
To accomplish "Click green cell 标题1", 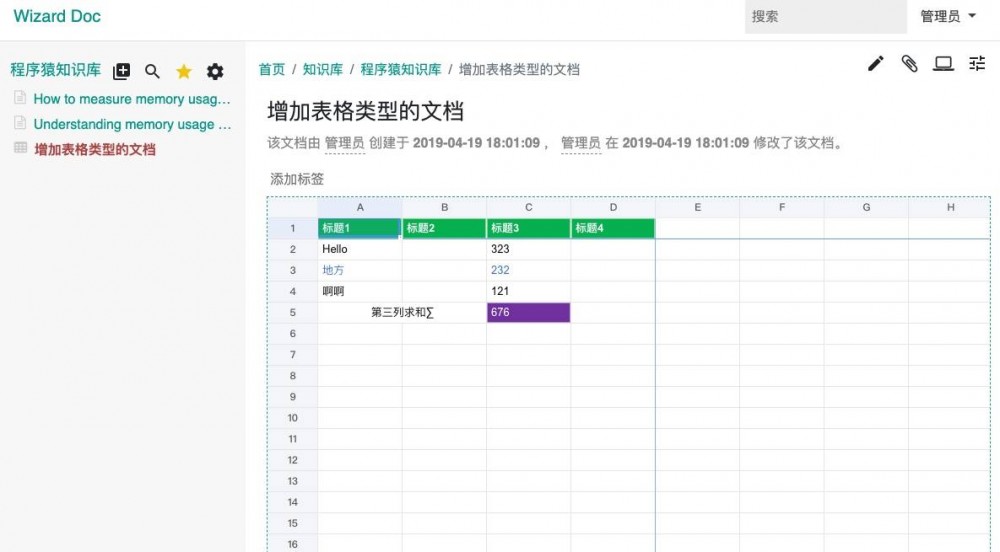I will (x=360, y=228).
